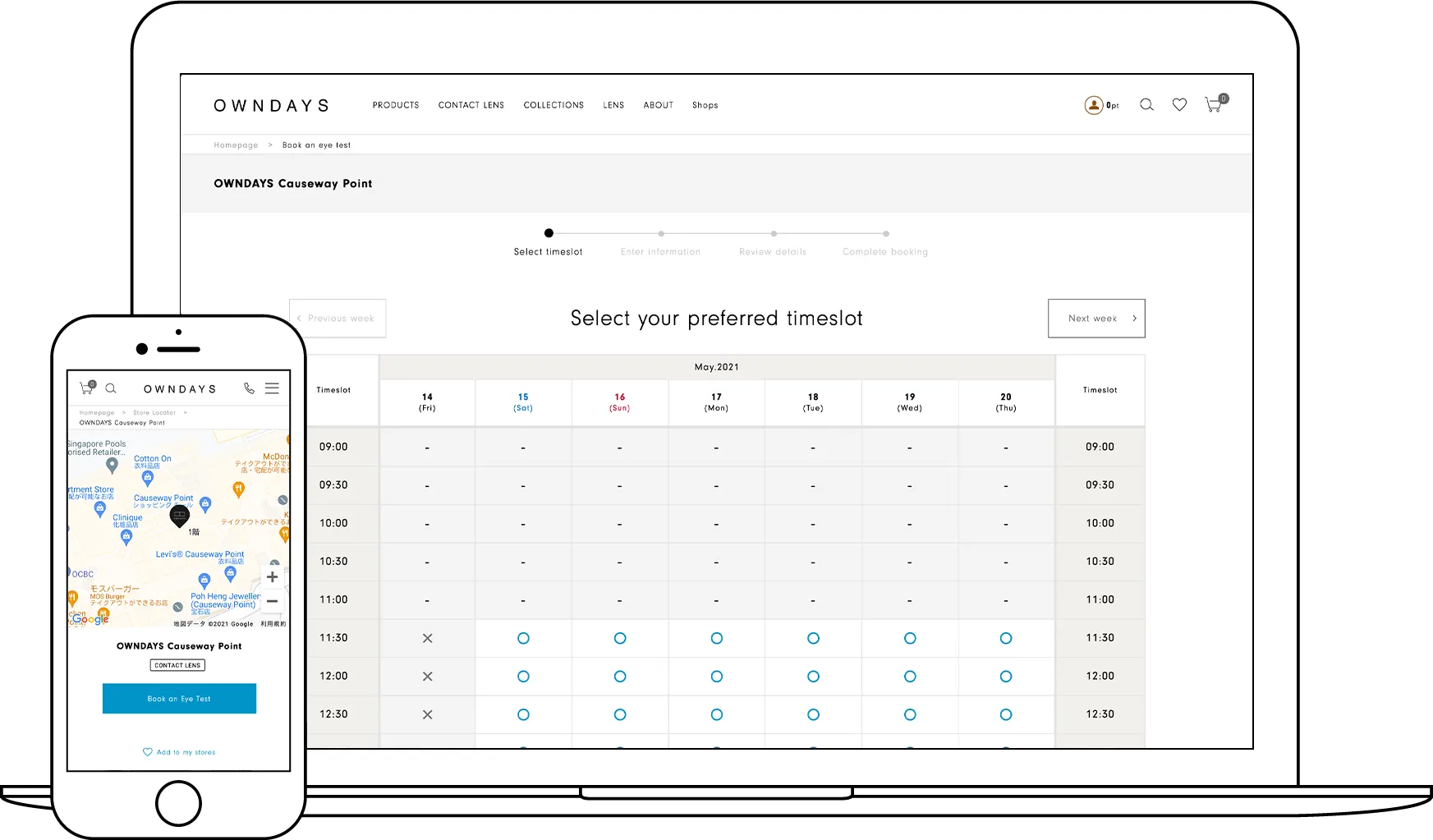Click Enter information step marker
Image resolution: width=1433 pixels, height=840 pixels.
[x=661, y=234]
